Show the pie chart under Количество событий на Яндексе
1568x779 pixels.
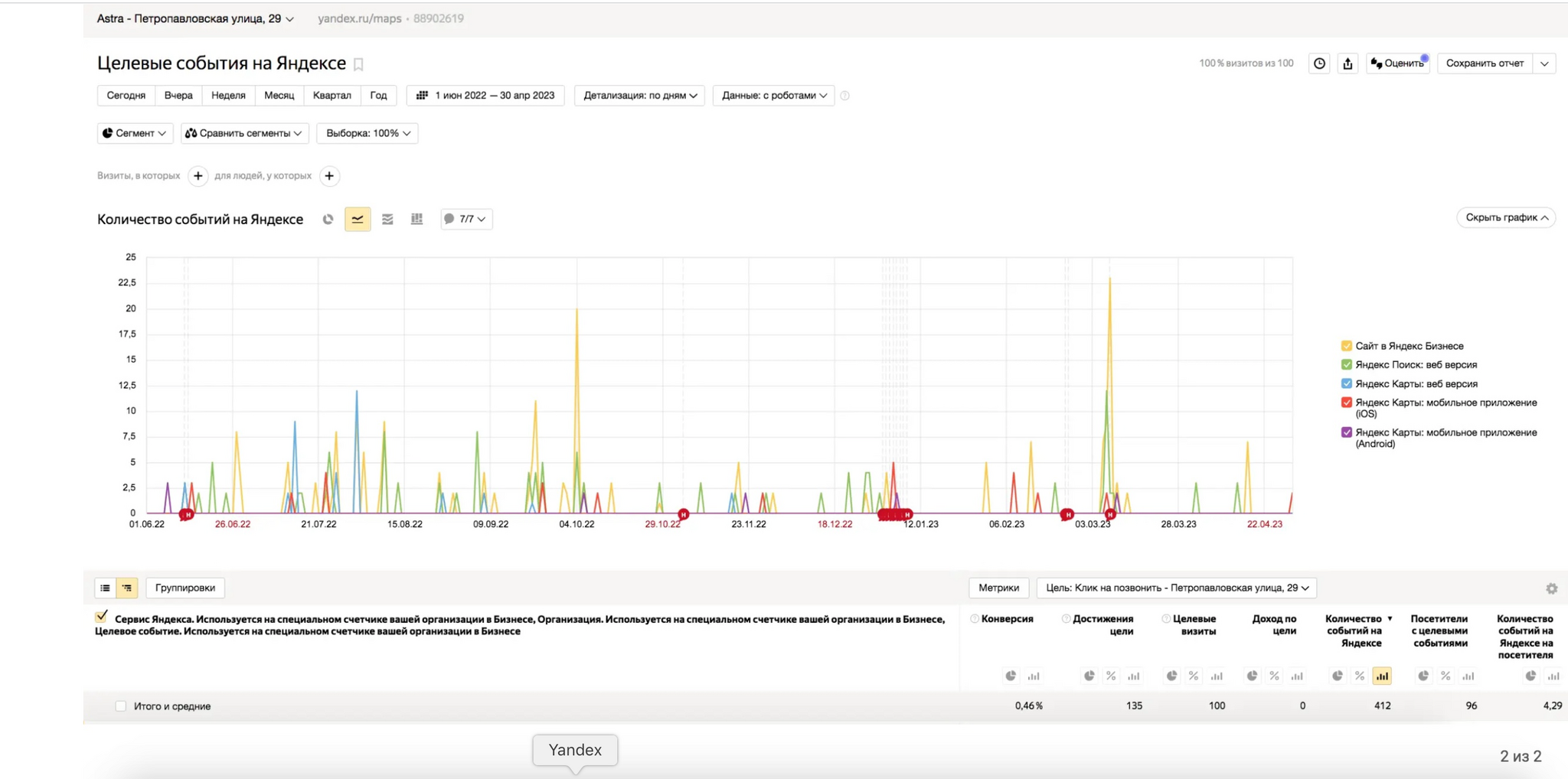[1337, 676]
